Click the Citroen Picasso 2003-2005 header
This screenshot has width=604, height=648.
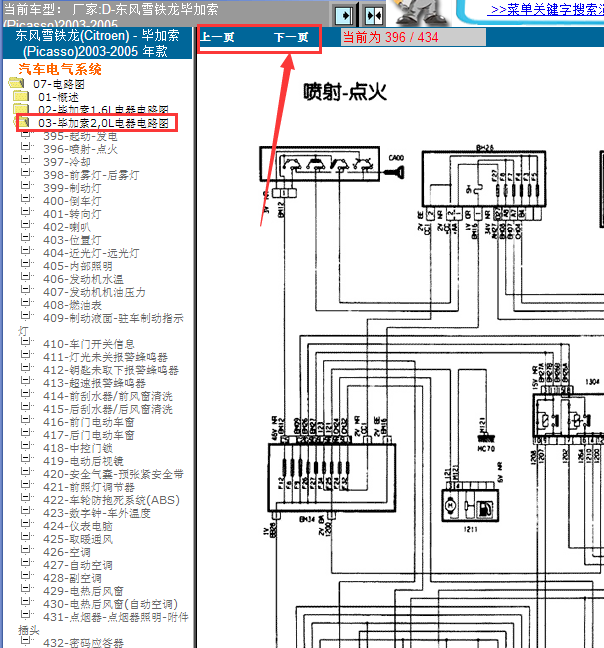pos(97,43)
